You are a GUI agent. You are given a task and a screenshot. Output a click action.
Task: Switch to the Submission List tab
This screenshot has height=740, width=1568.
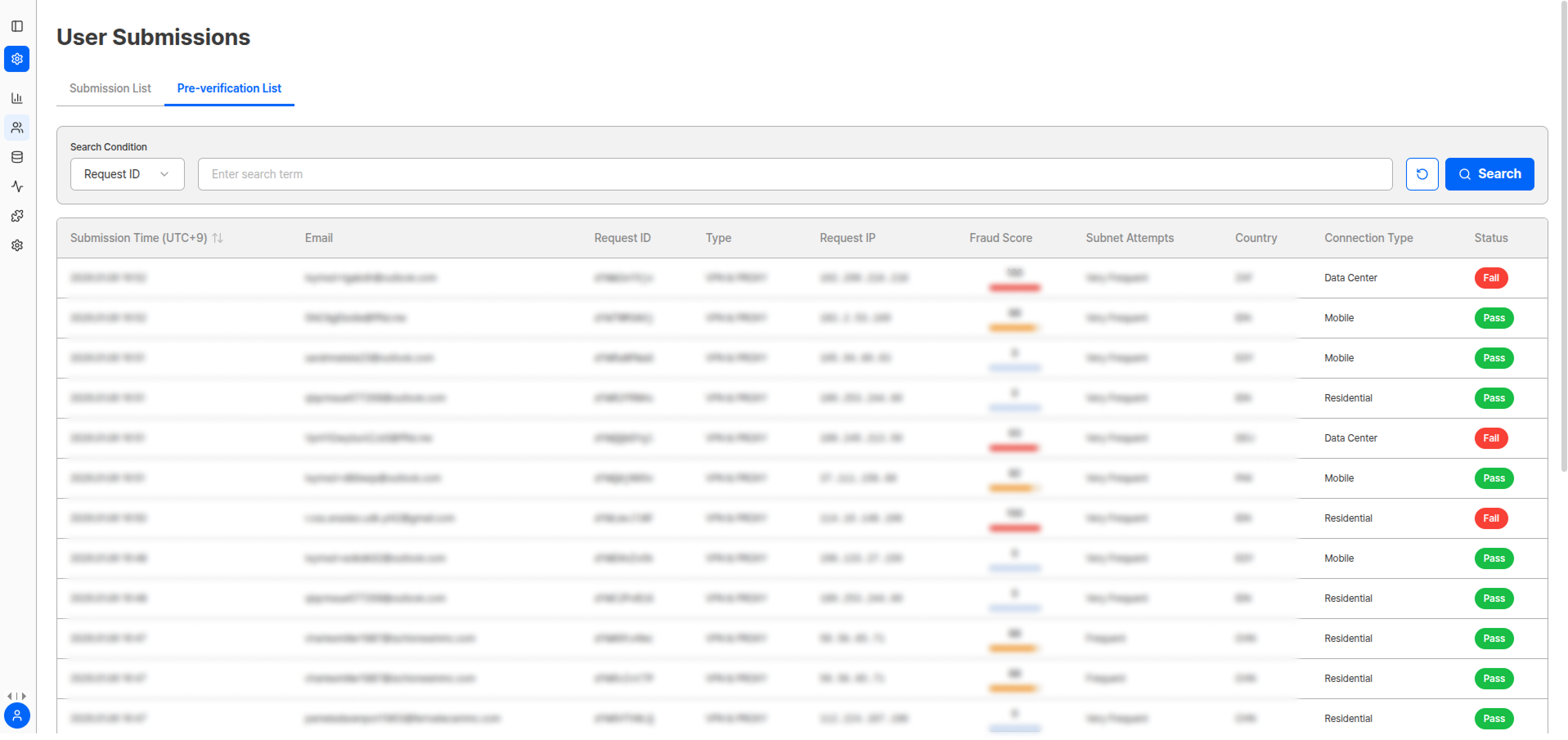[110, 88]
